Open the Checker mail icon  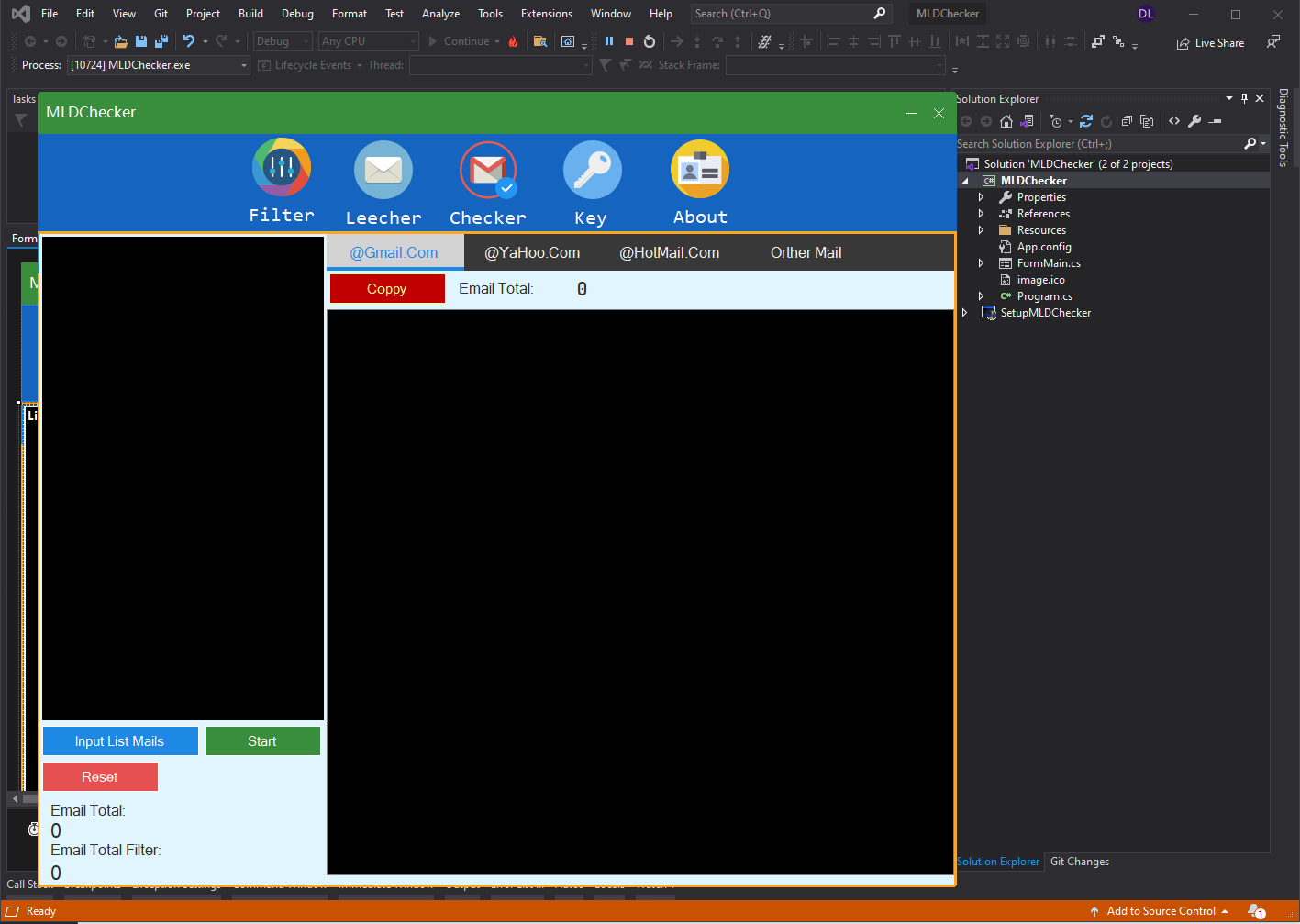coord(488,170)
